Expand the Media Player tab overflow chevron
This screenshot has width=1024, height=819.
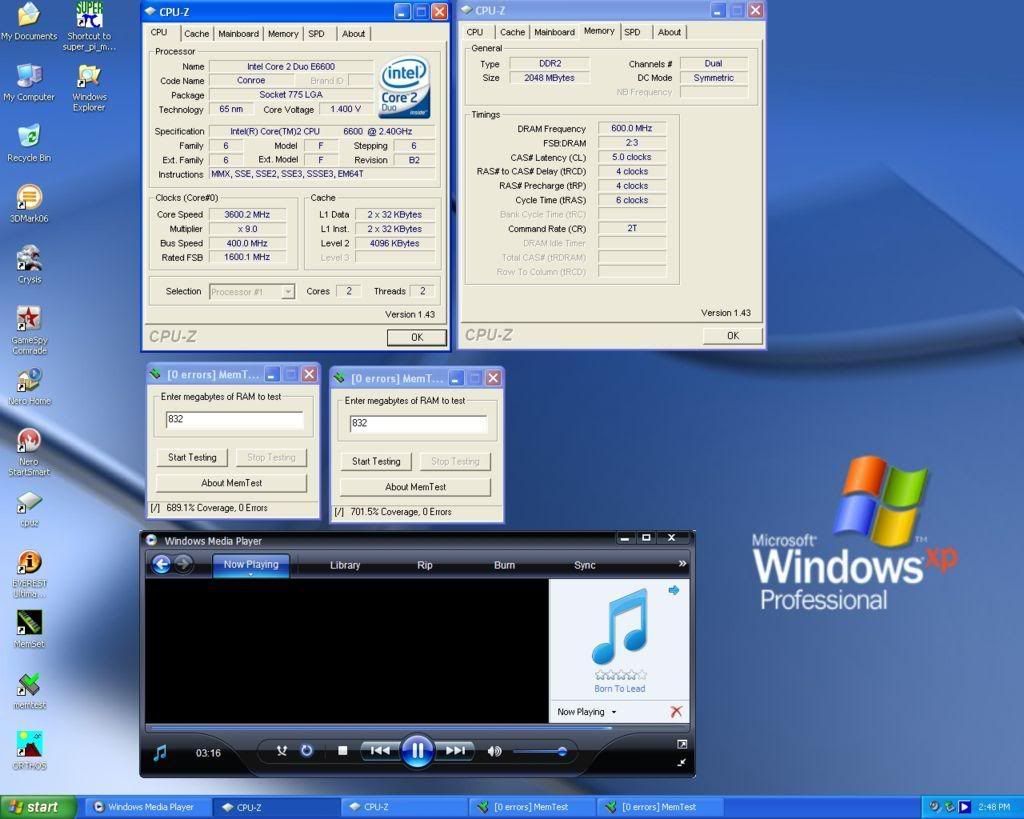tap(682, 564)
